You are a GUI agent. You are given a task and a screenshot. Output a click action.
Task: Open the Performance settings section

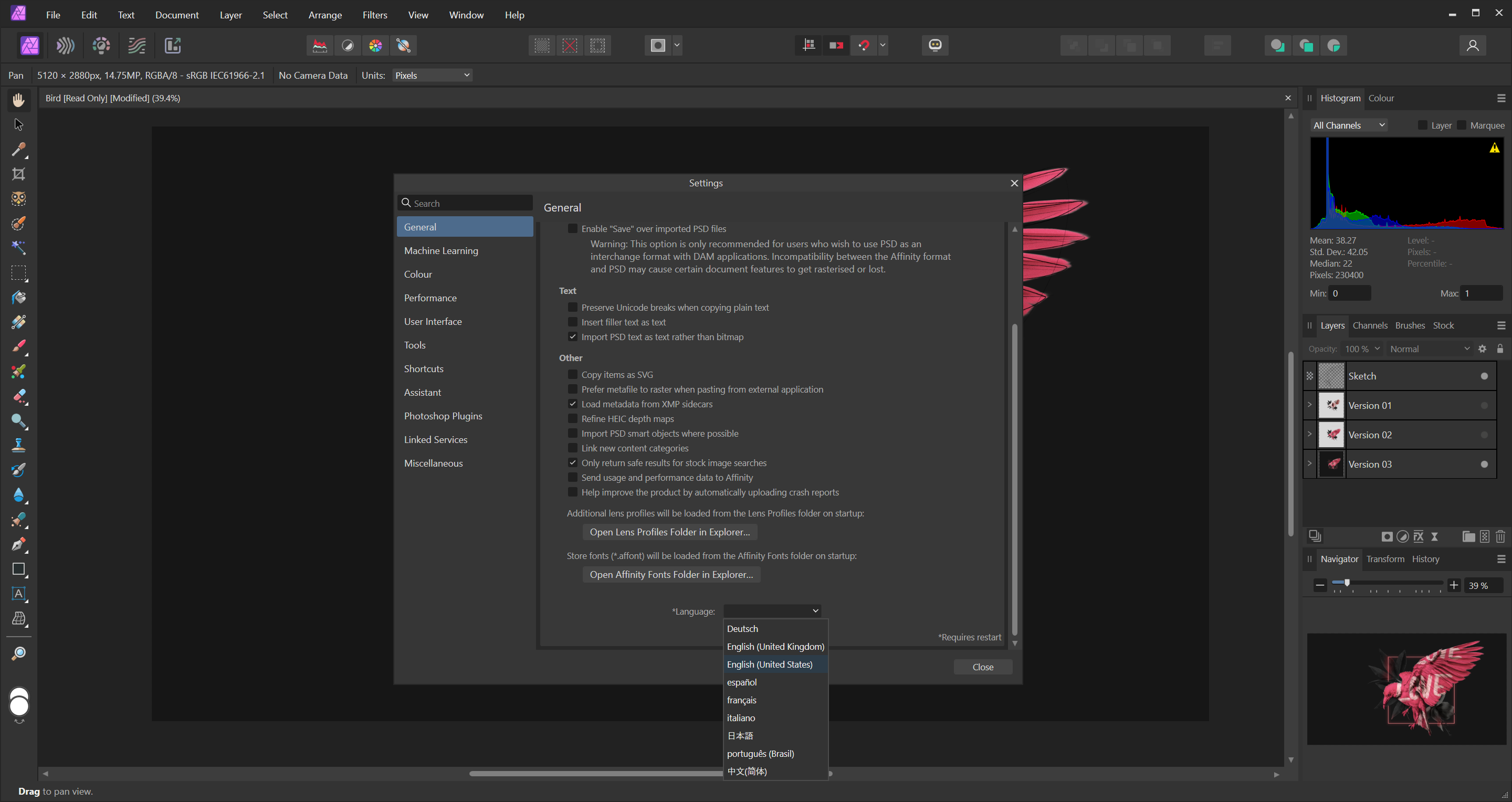pyautogui.click(x=430, y=298)
